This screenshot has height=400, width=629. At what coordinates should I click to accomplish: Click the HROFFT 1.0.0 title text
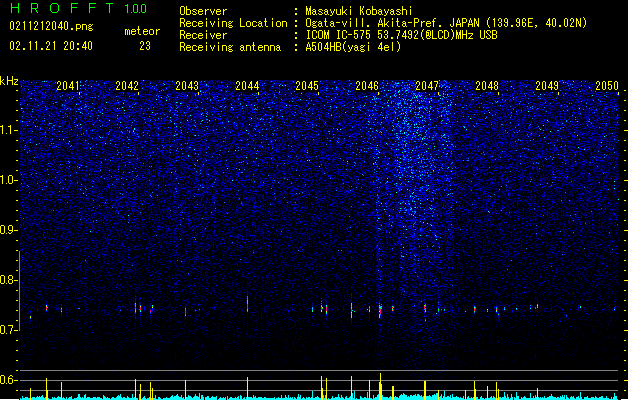coord(79,8)
